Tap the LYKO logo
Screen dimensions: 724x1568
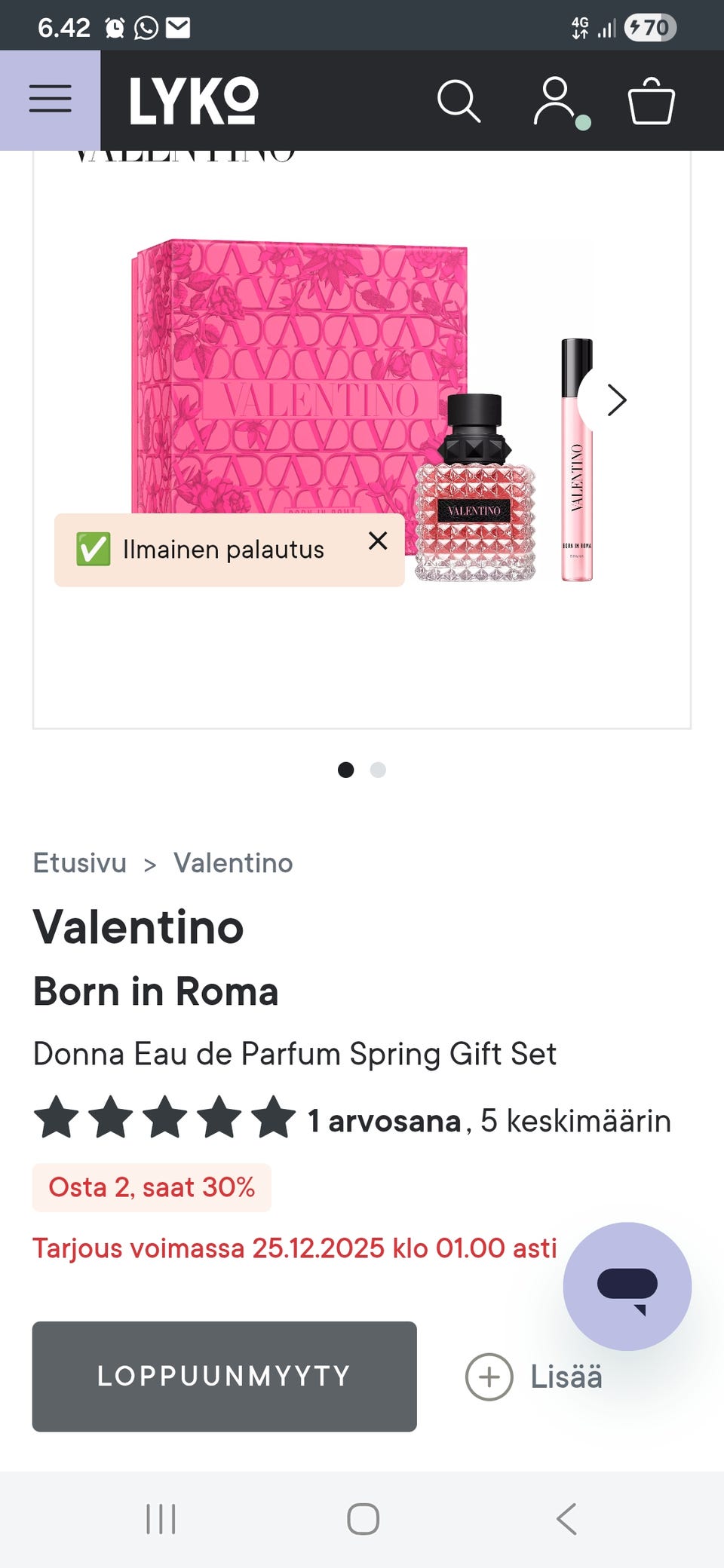(194, 100)
